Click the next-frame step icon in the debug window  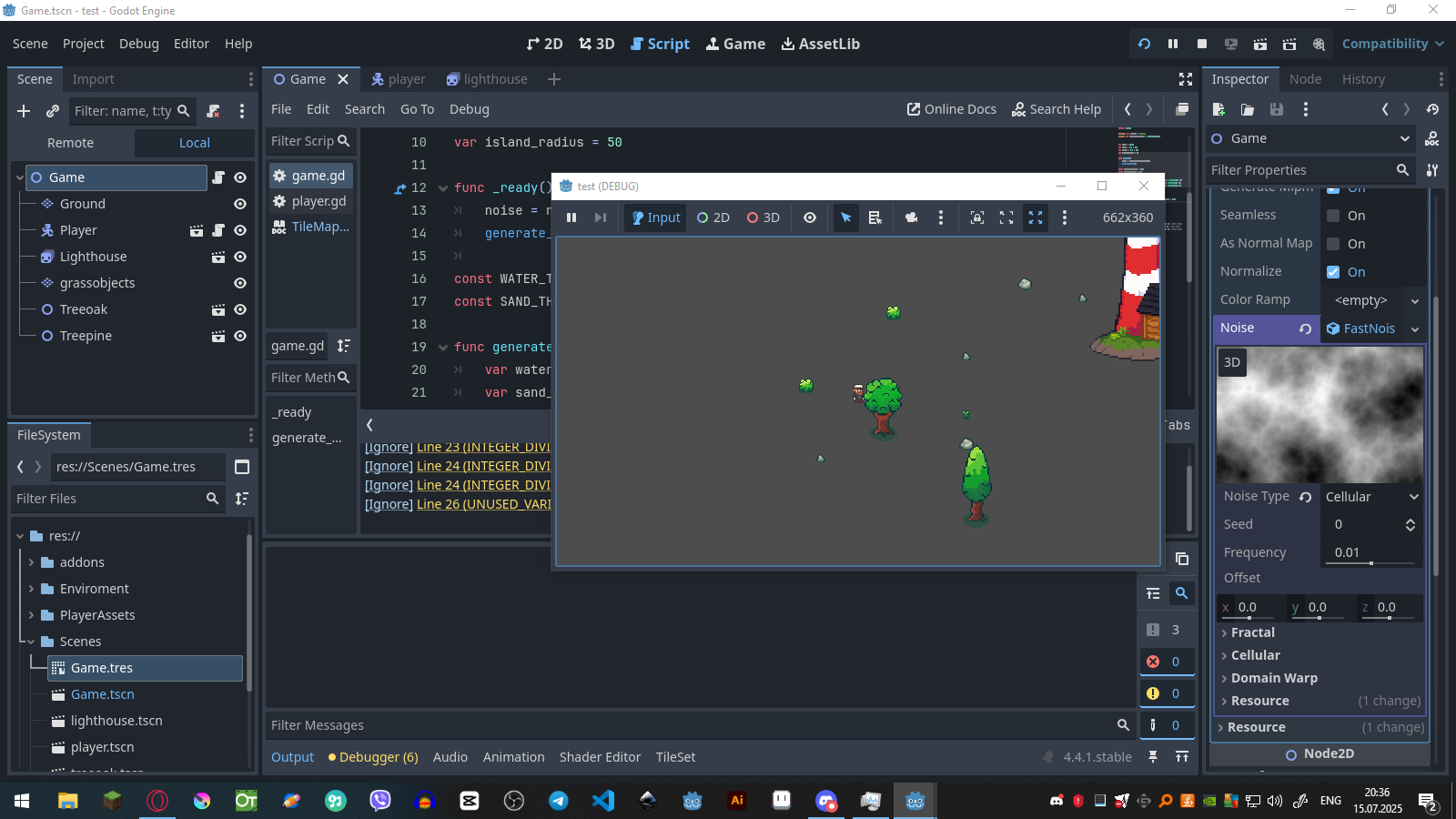(x=600, y=217)
